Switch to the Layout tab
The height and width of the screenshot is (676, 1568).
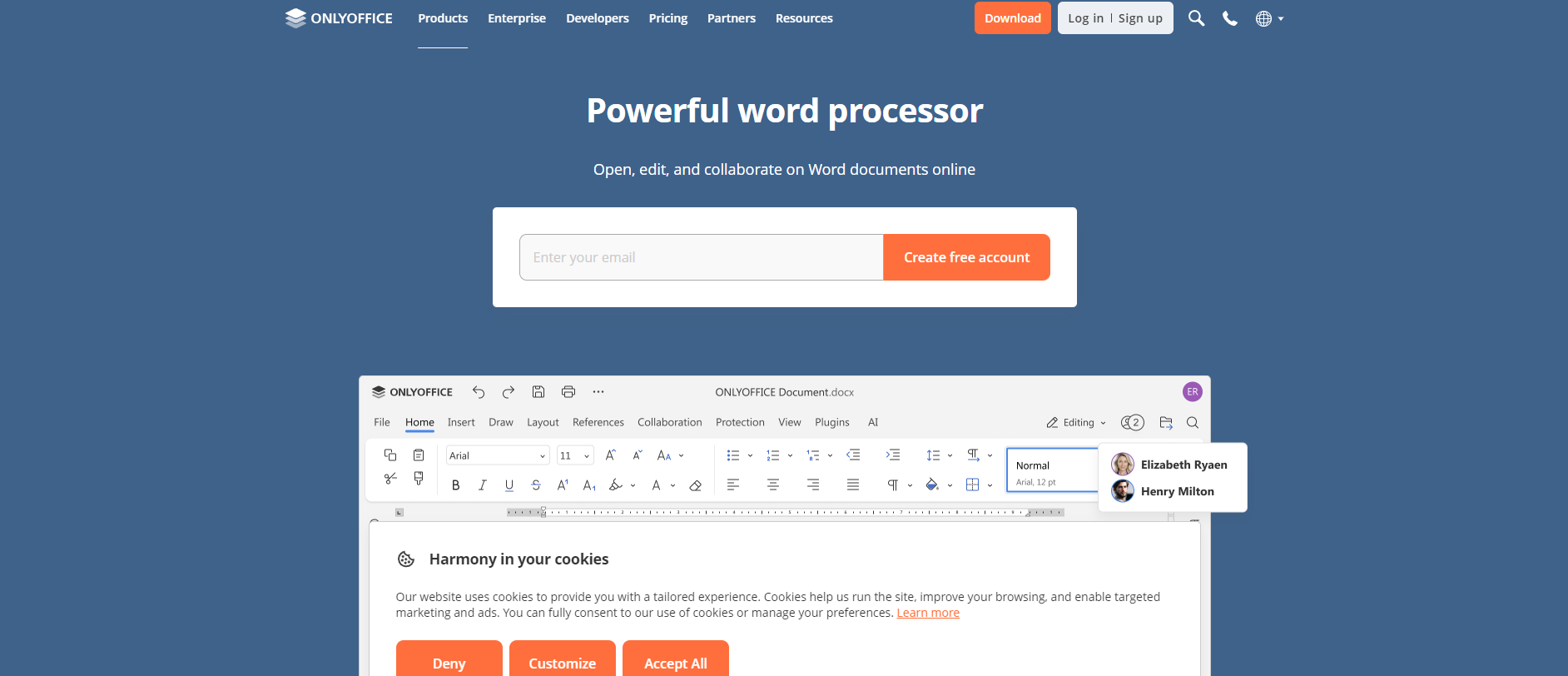(543, 422)
